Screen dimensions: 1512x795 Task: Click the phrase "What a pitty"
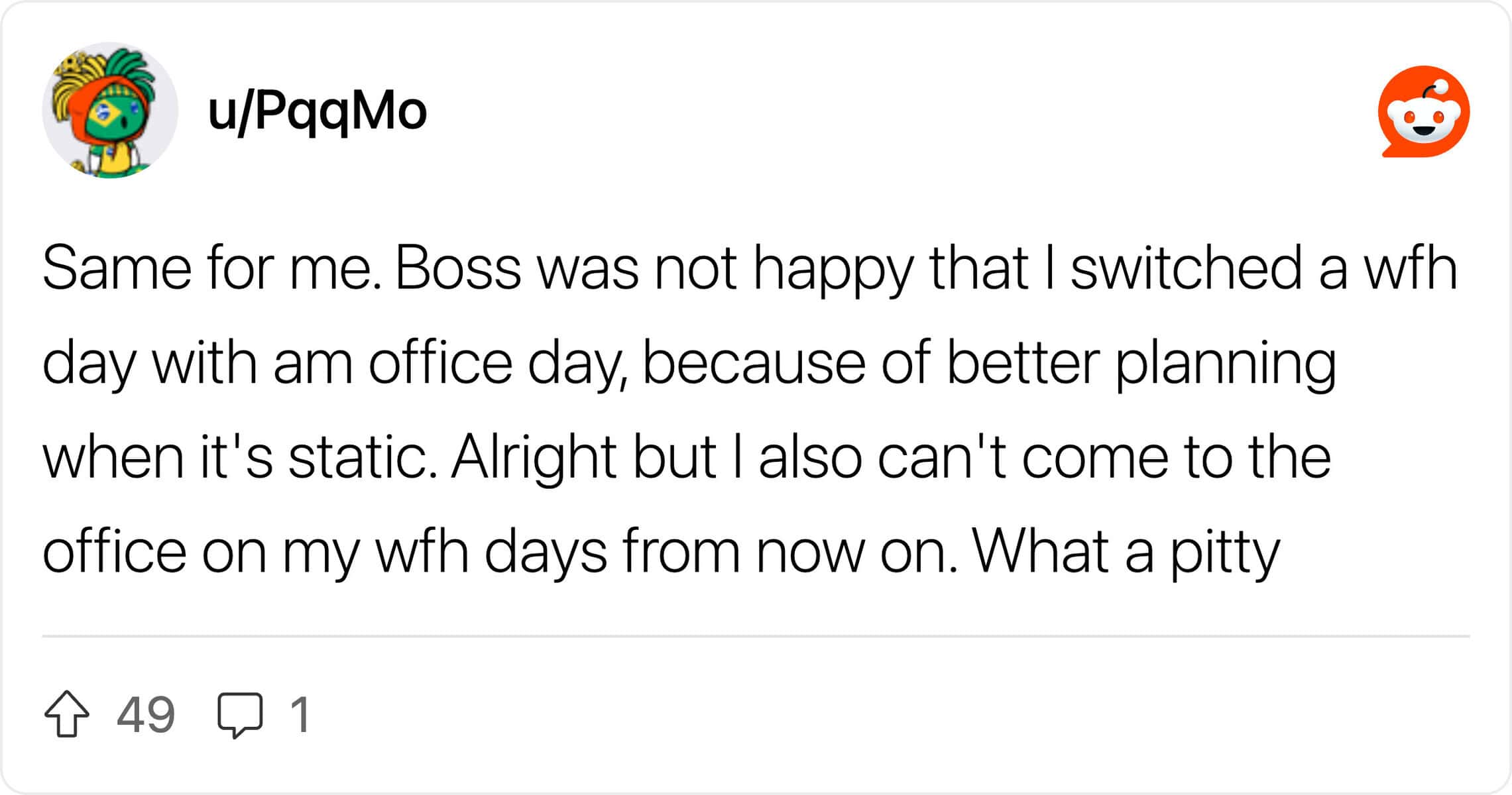coord(1126,553)
